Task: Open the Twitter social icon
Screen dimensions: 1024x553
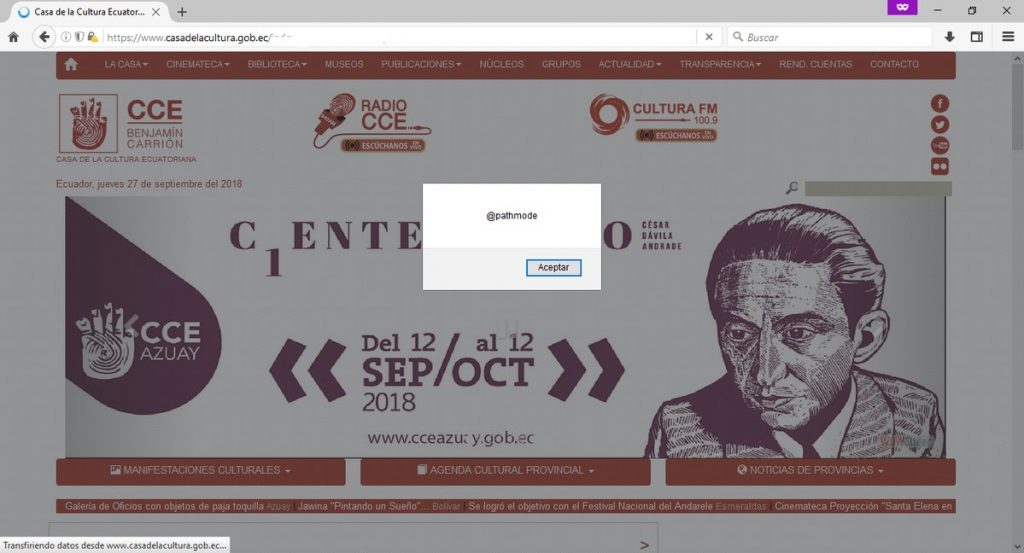Action: pos(940,124)
